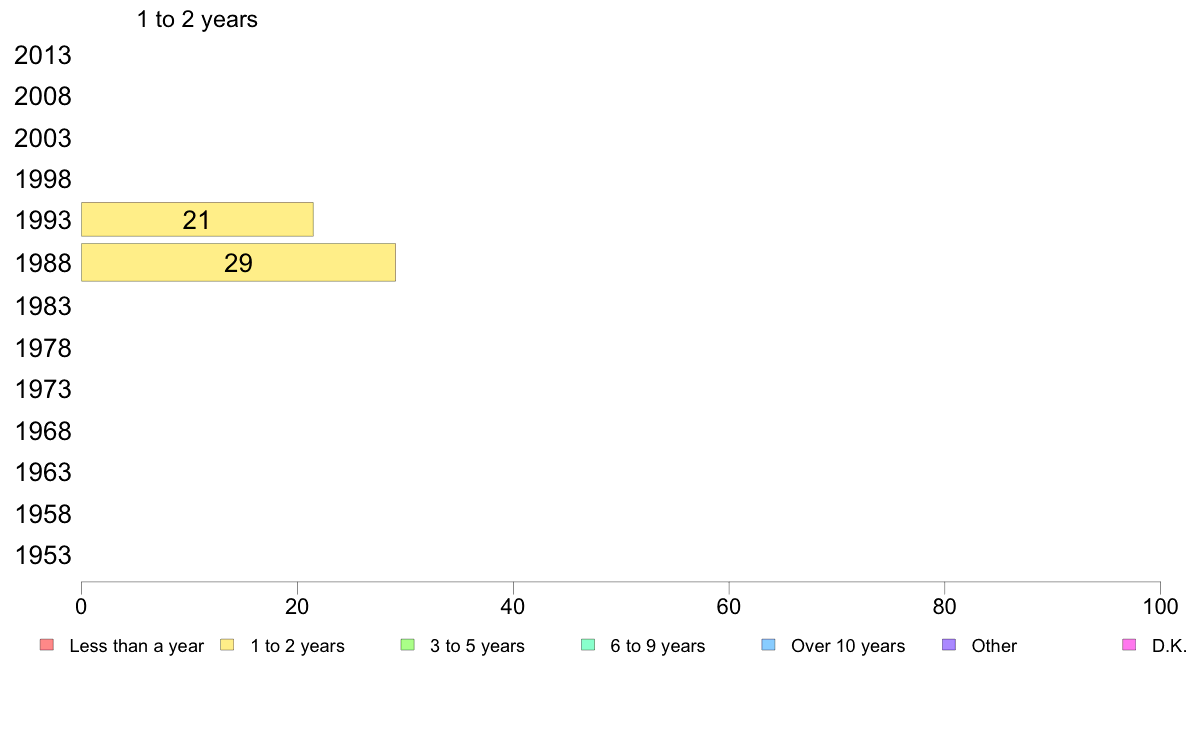
Task: Click the 100 axis tick label
Action: pos(1159,606)
